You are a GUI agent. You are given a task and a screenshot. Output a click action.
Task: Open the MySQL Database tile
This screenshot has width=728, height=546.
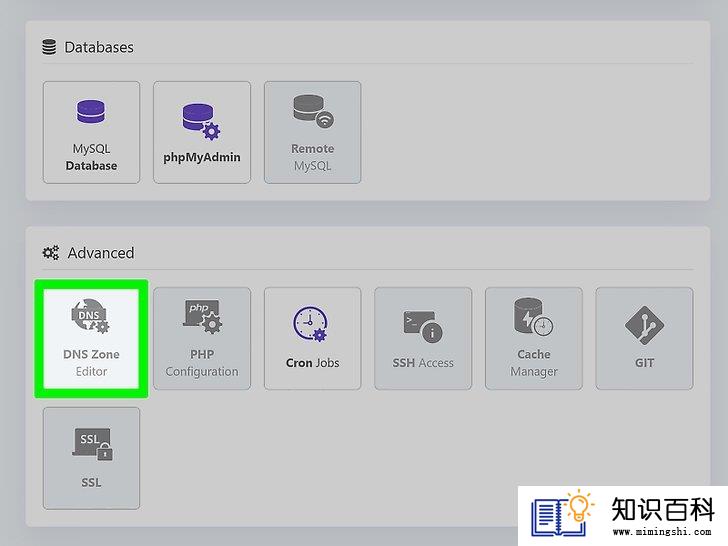(91, 132)
